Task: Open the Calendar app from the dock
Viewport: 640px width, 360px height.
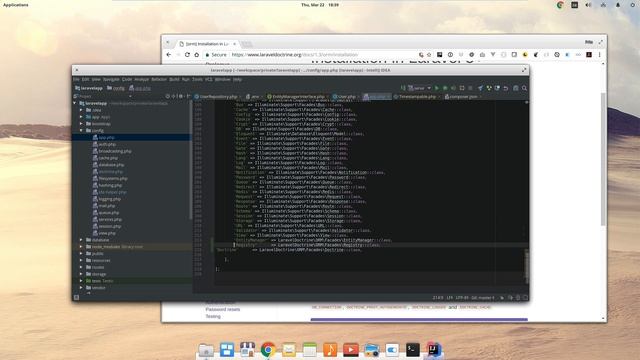Action: click(x=309, y=350)
